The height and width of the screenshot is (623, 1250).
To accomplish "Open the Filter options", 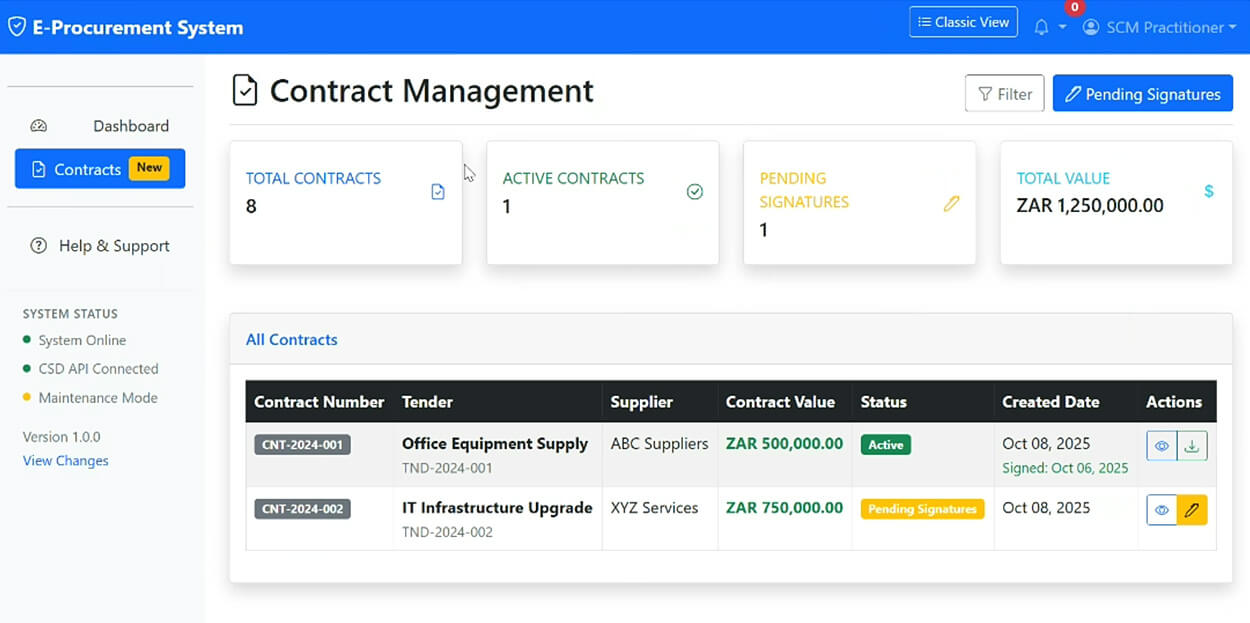I will (1004, 94).
